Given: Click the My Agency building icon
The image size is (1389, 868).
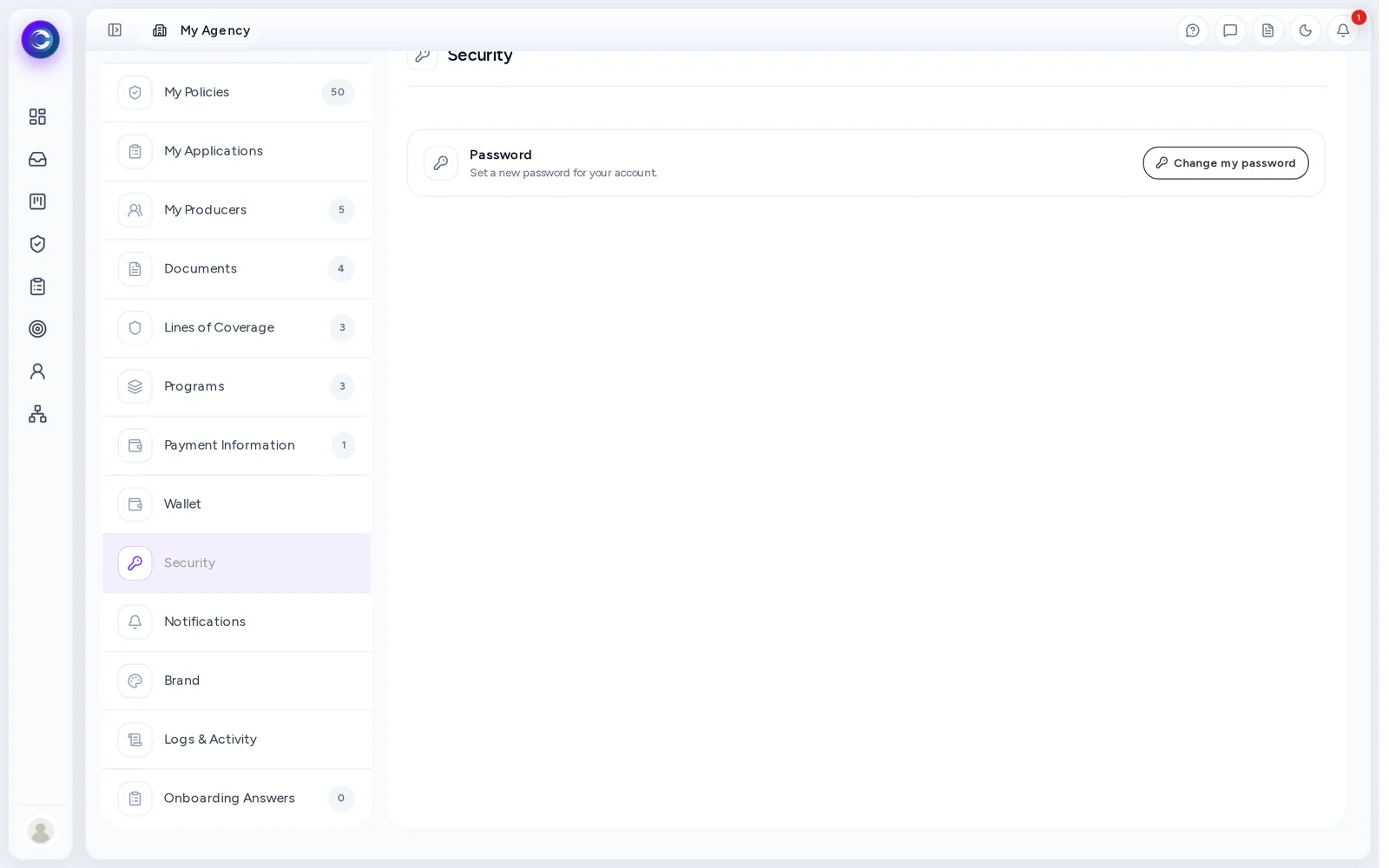Looking at the screenshot, I should (160, 30).
